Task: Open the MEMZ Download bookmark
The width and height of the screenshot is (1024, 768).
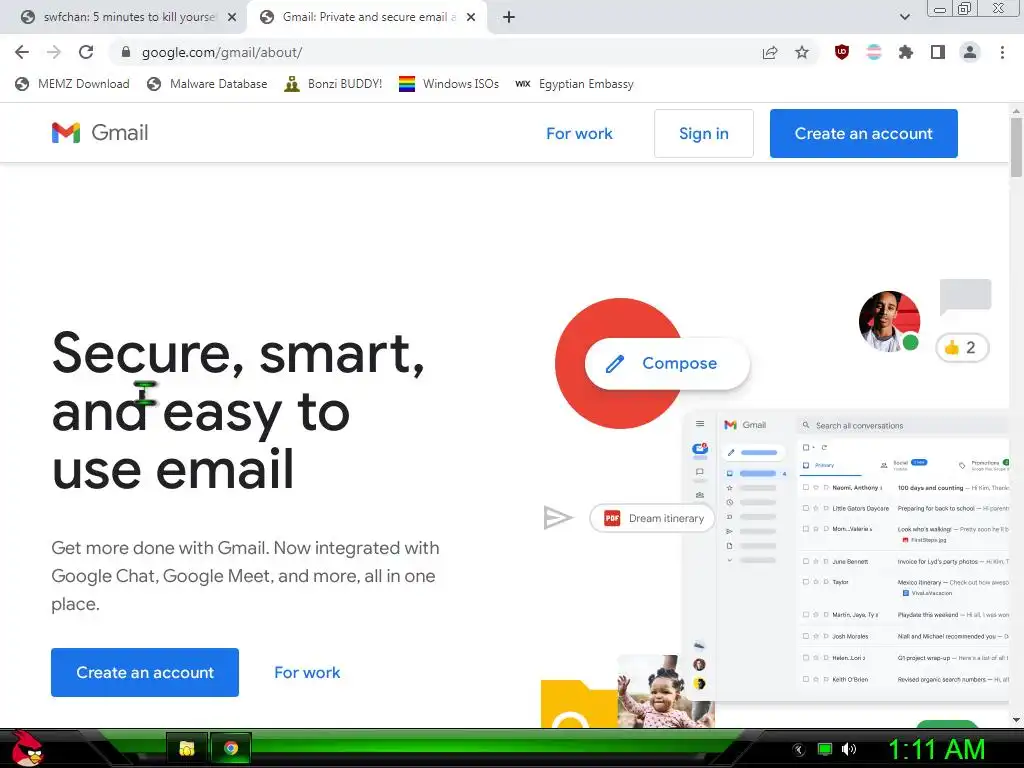Action: tap(72, 84)
